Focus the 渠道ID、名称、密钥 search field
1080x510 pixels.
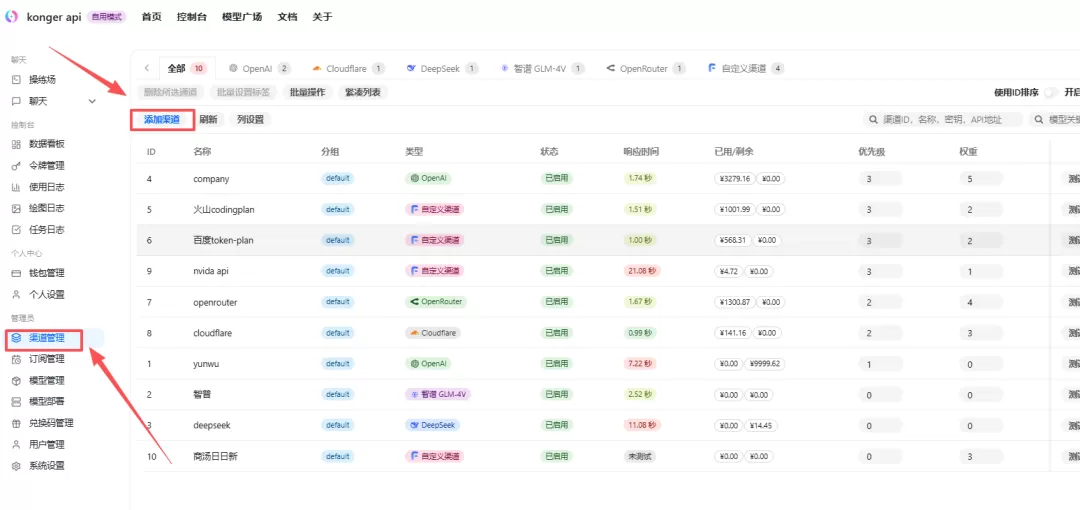click(x=944, y=119)
